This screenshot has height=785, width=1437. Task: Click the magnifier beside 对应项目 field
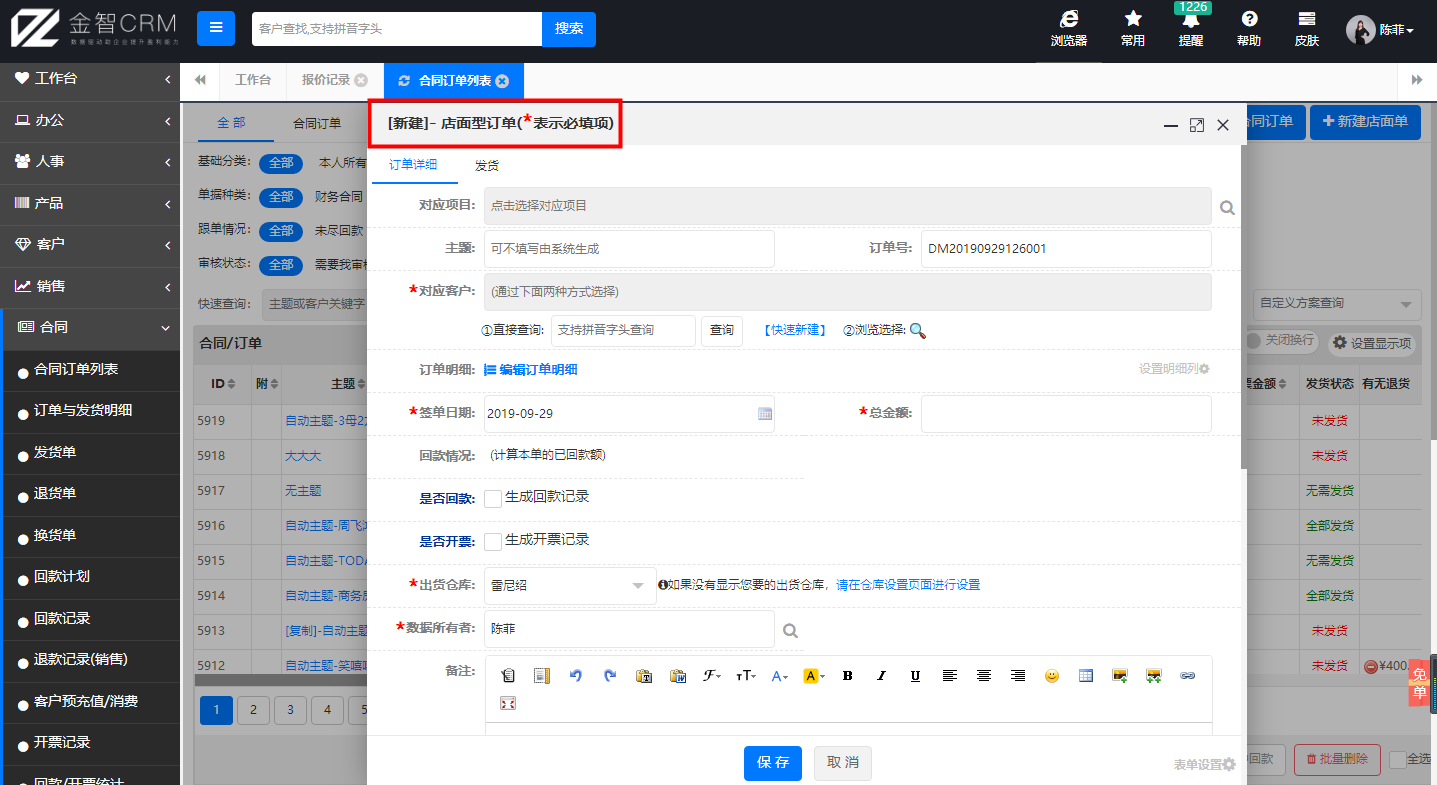tap(1227, 208)
